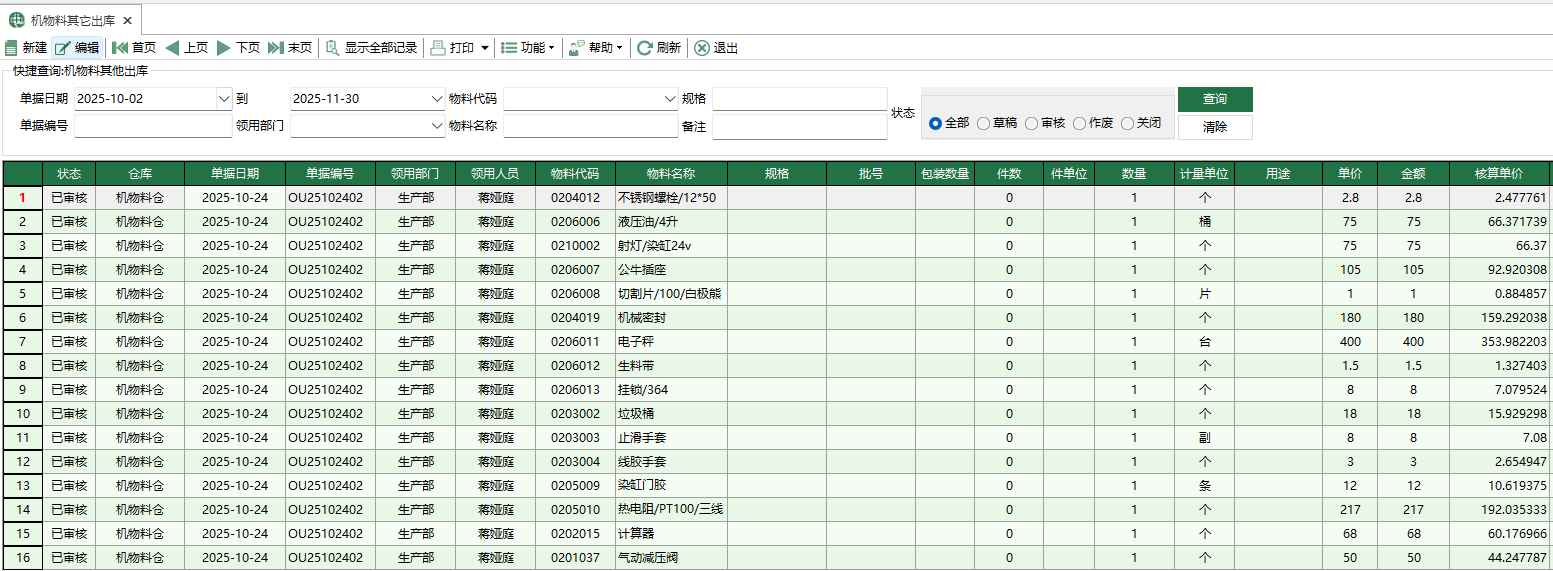Click 显示全部记录 to show all records
The image size is (1553, 571).
pos(332,48)
